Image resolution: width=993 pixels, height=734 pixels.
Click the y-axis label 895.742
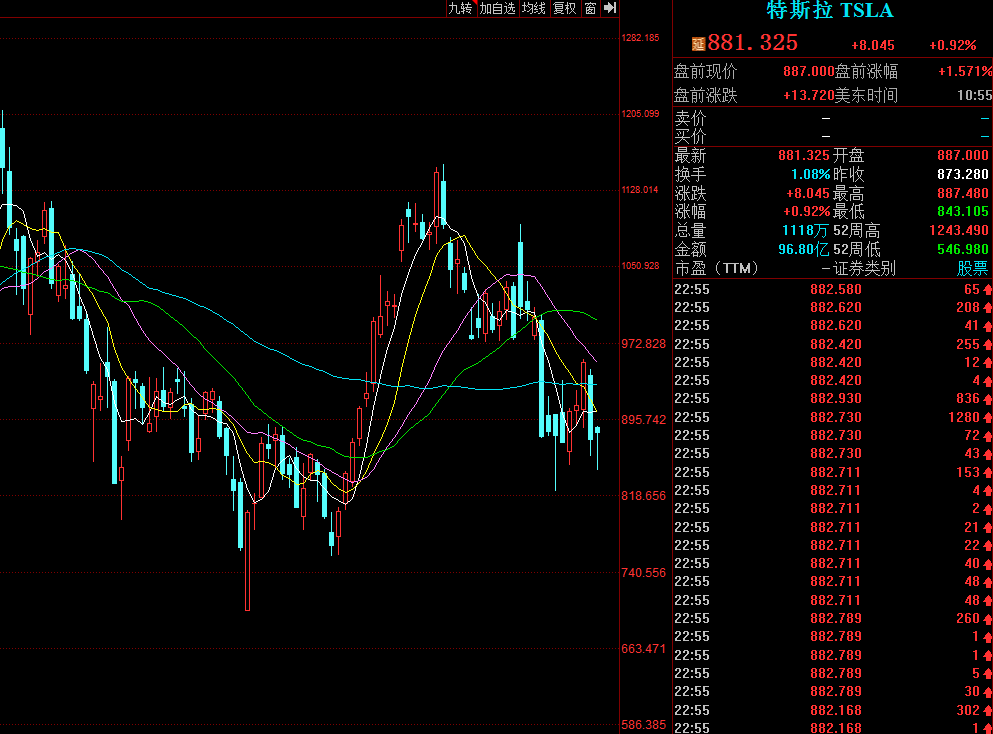click(x=643, y=420)
